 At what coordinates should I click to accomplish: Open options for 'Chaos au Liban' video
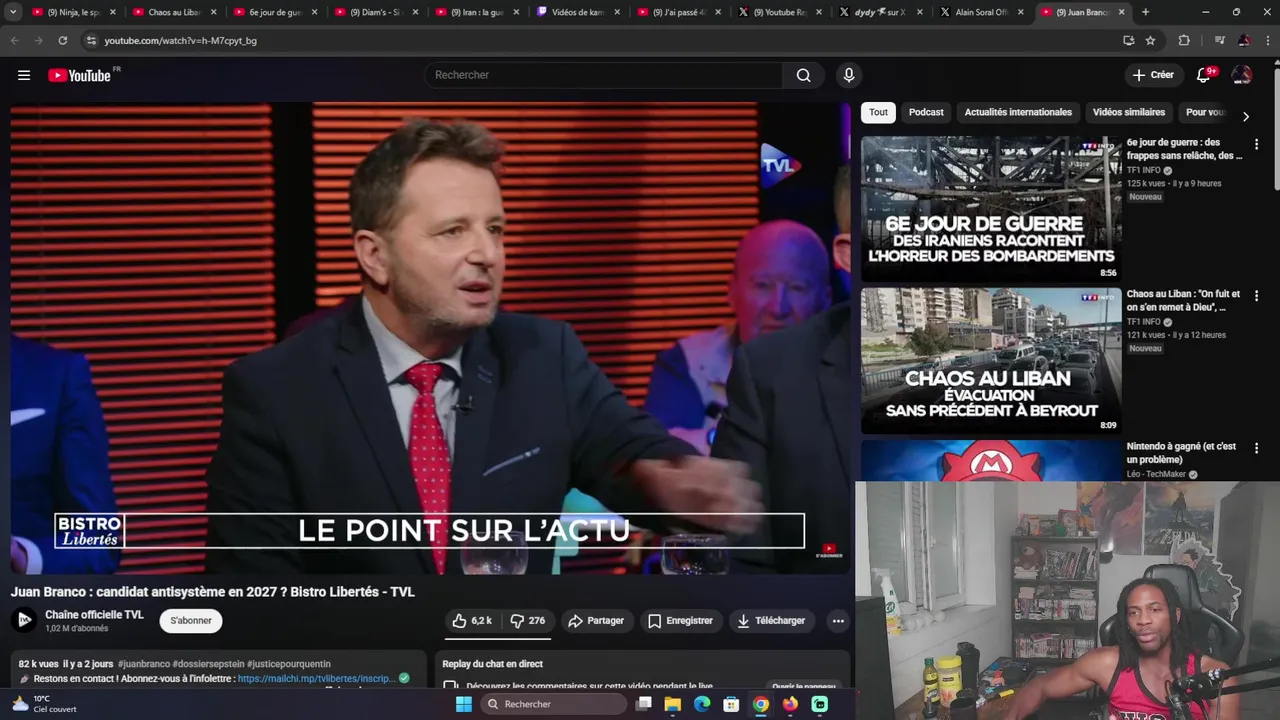(1256, 296)
